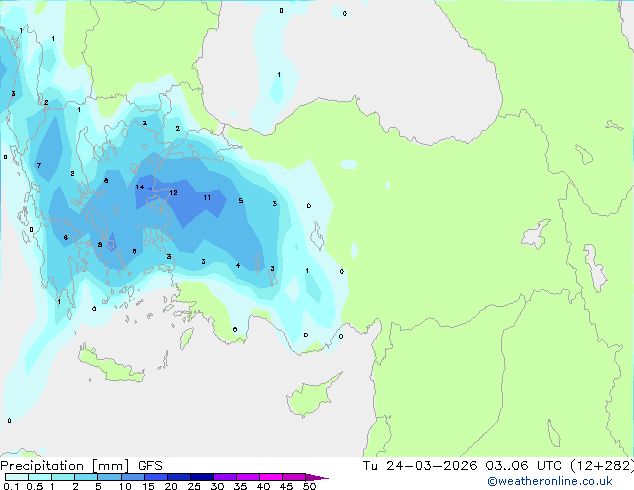Image resolution: width=634 pixels, height=490 pixels.
Task: Click the 0.1–0.5 mm legend color swatch
Action: (x=17, y=477)
